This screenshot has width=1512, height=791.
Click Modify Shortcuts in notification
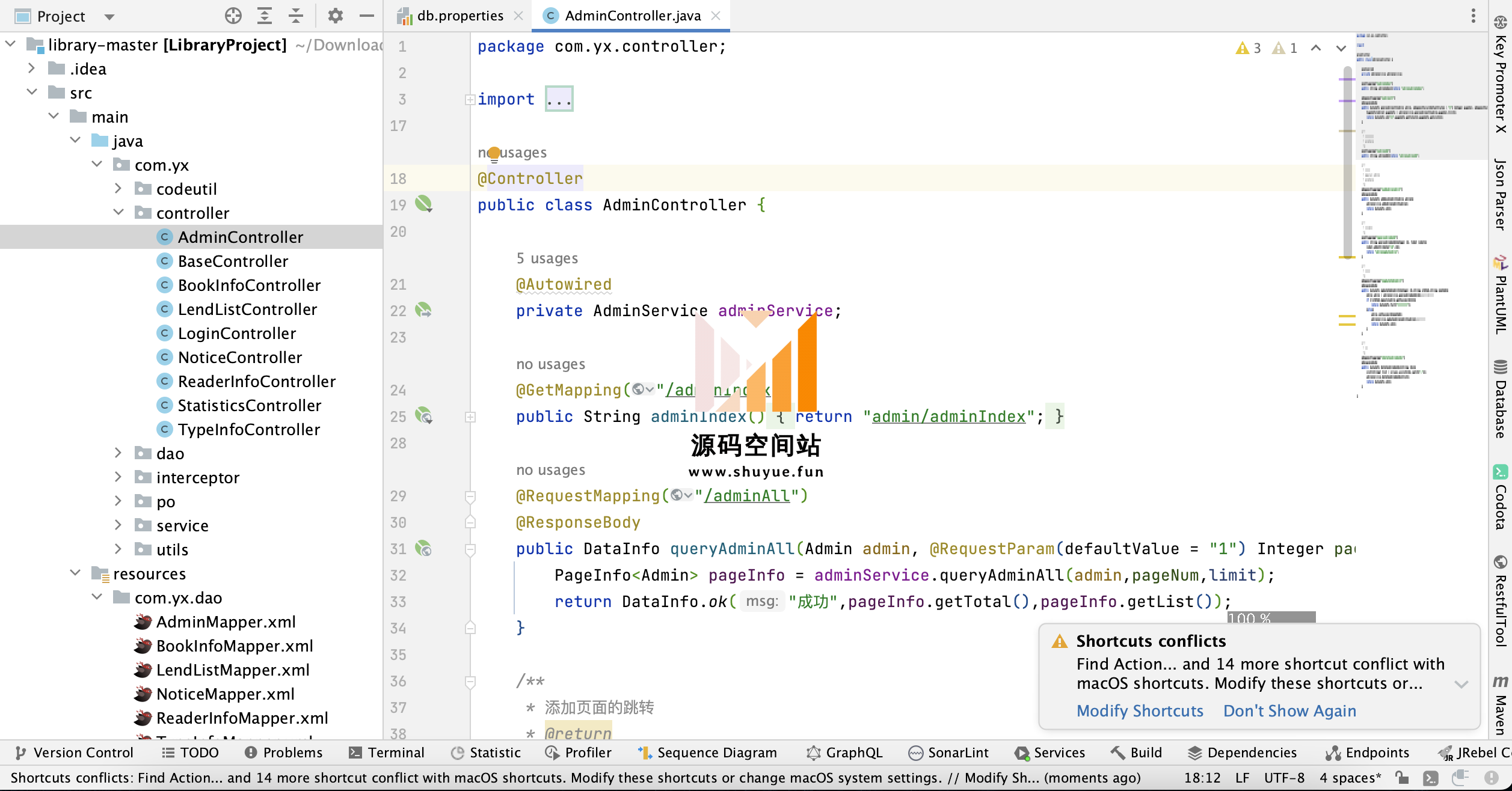[x=1140, y=710]
